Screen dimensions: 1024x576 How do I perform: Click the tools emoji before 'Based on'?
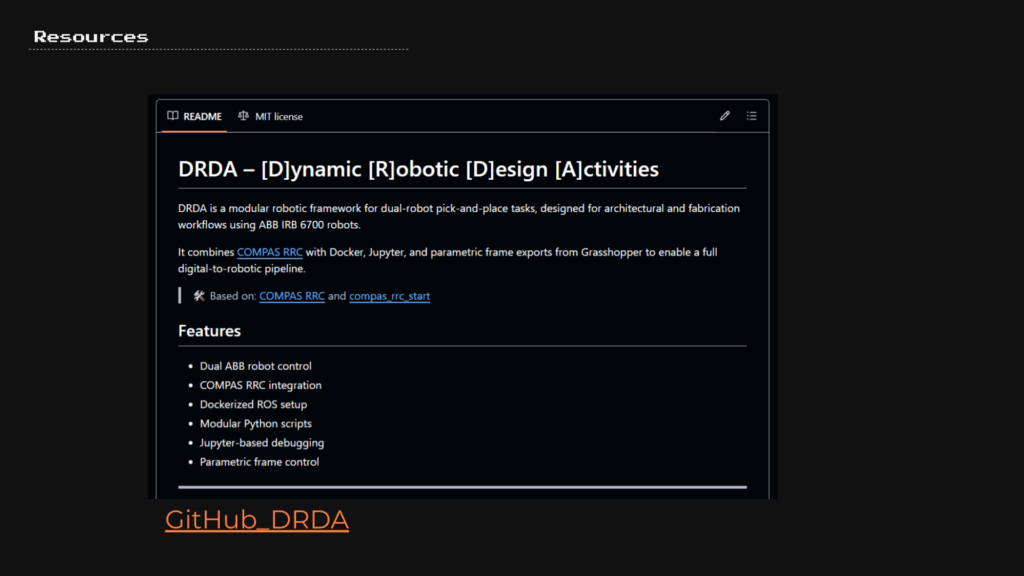pos(199,296)
